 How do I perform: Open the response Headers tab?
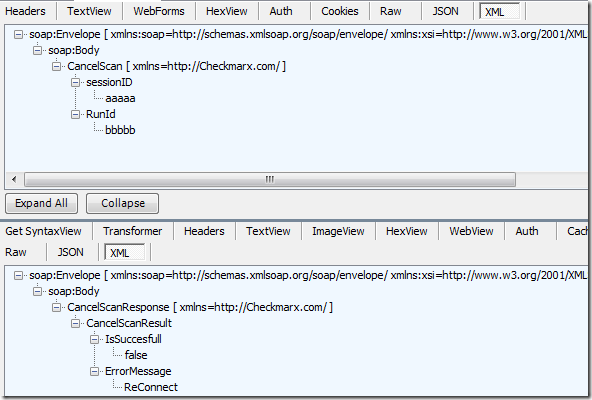(204, 231)
